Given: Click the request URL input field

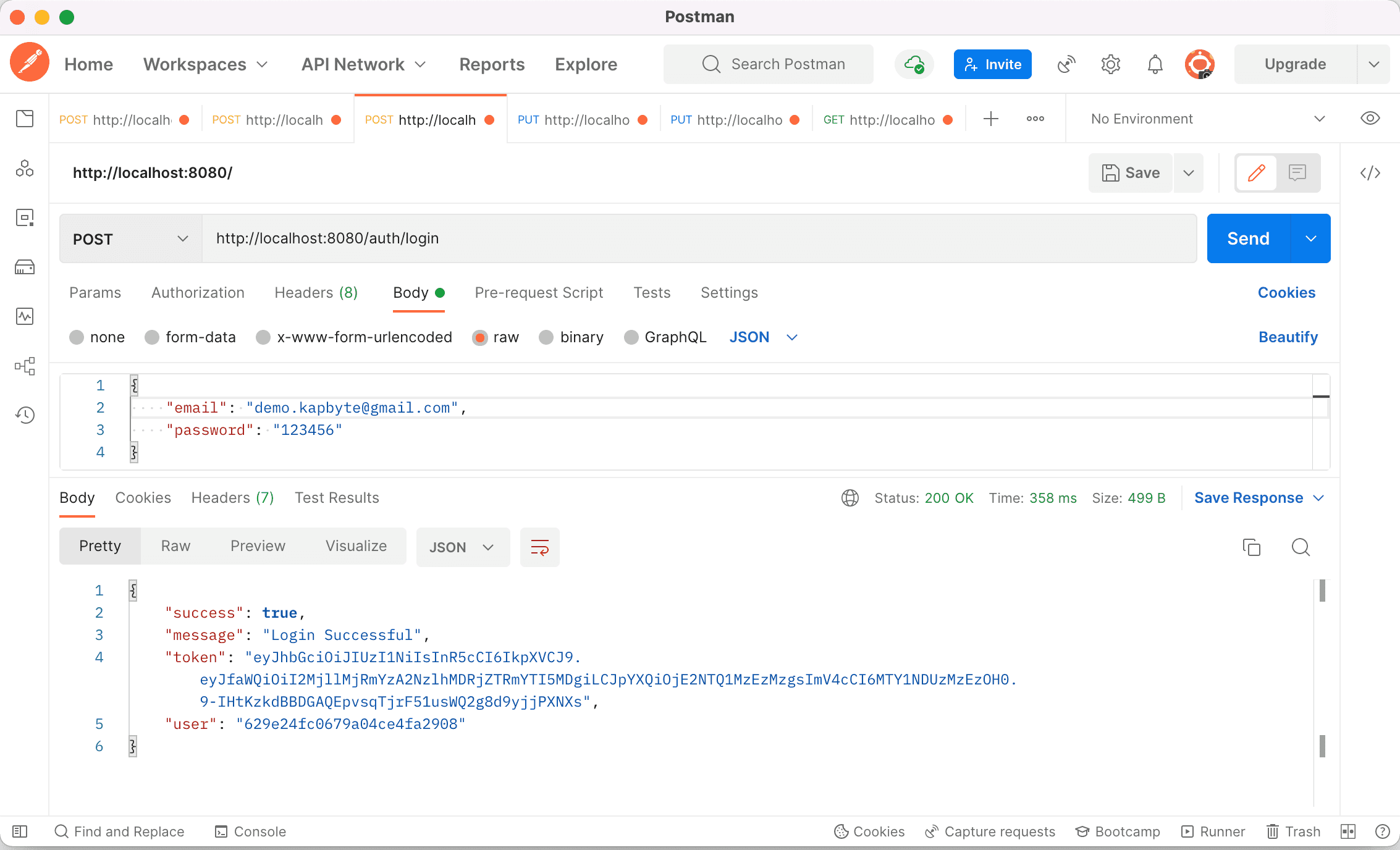Looking at the screenshot, I should [698, 239].
